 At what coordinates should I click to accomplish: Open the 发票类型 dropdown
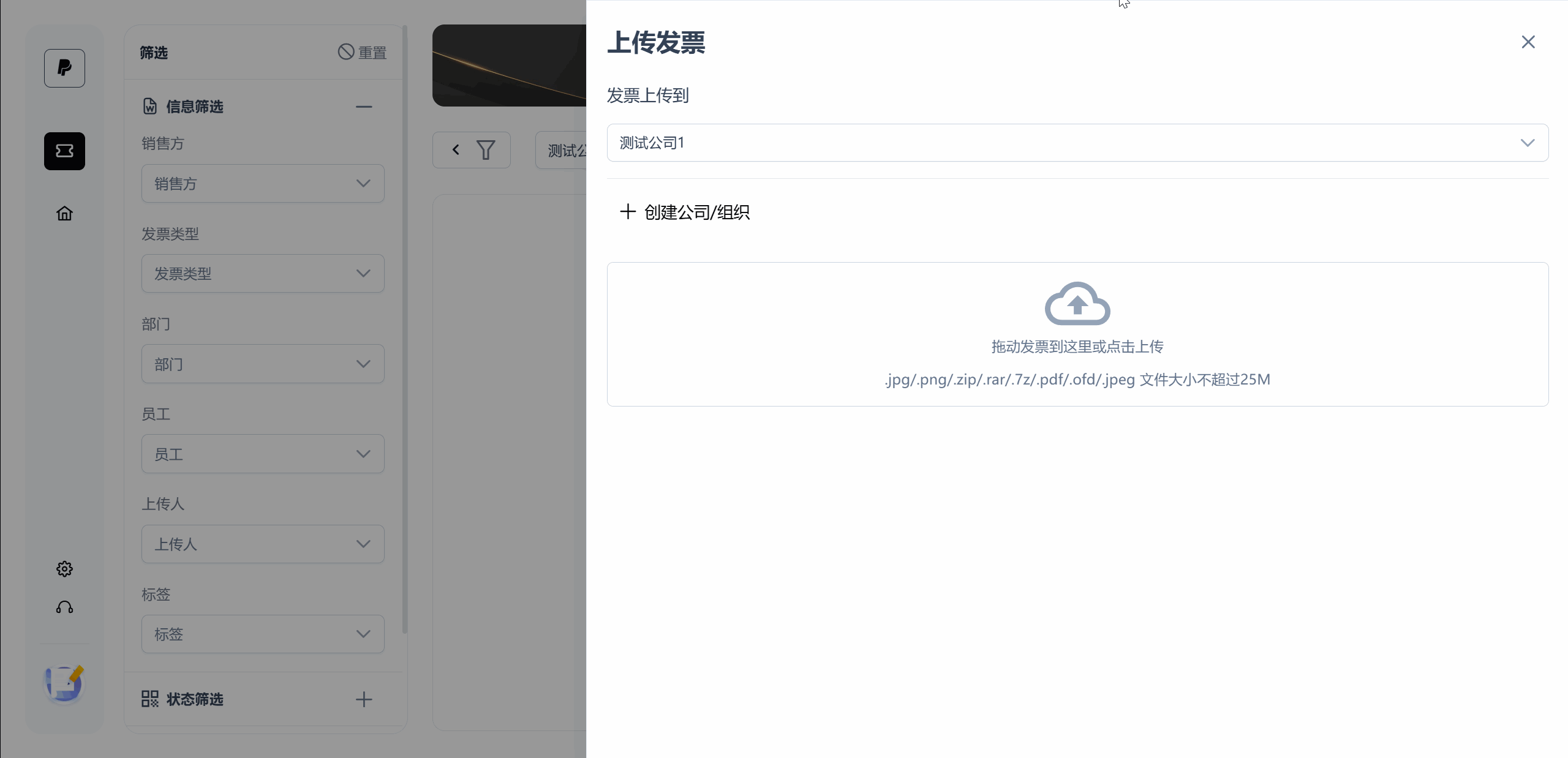pyautogui.click(x=263, y=273)
